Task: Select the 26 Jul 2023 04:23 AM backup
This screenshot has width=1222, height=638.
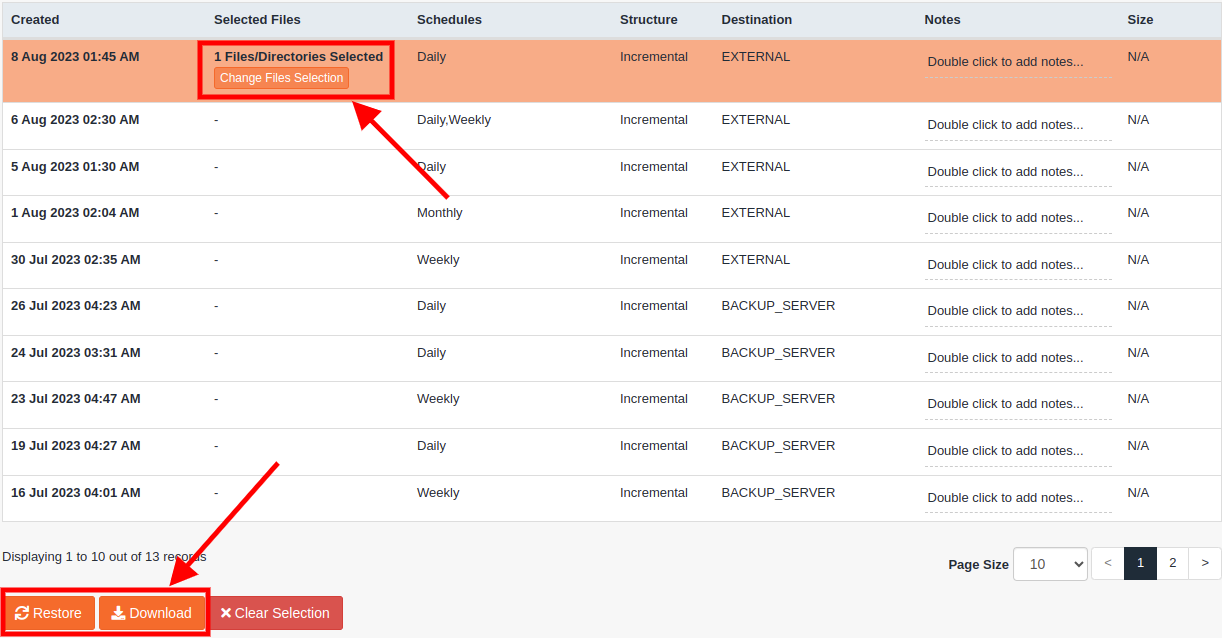Action: [75, 306]
